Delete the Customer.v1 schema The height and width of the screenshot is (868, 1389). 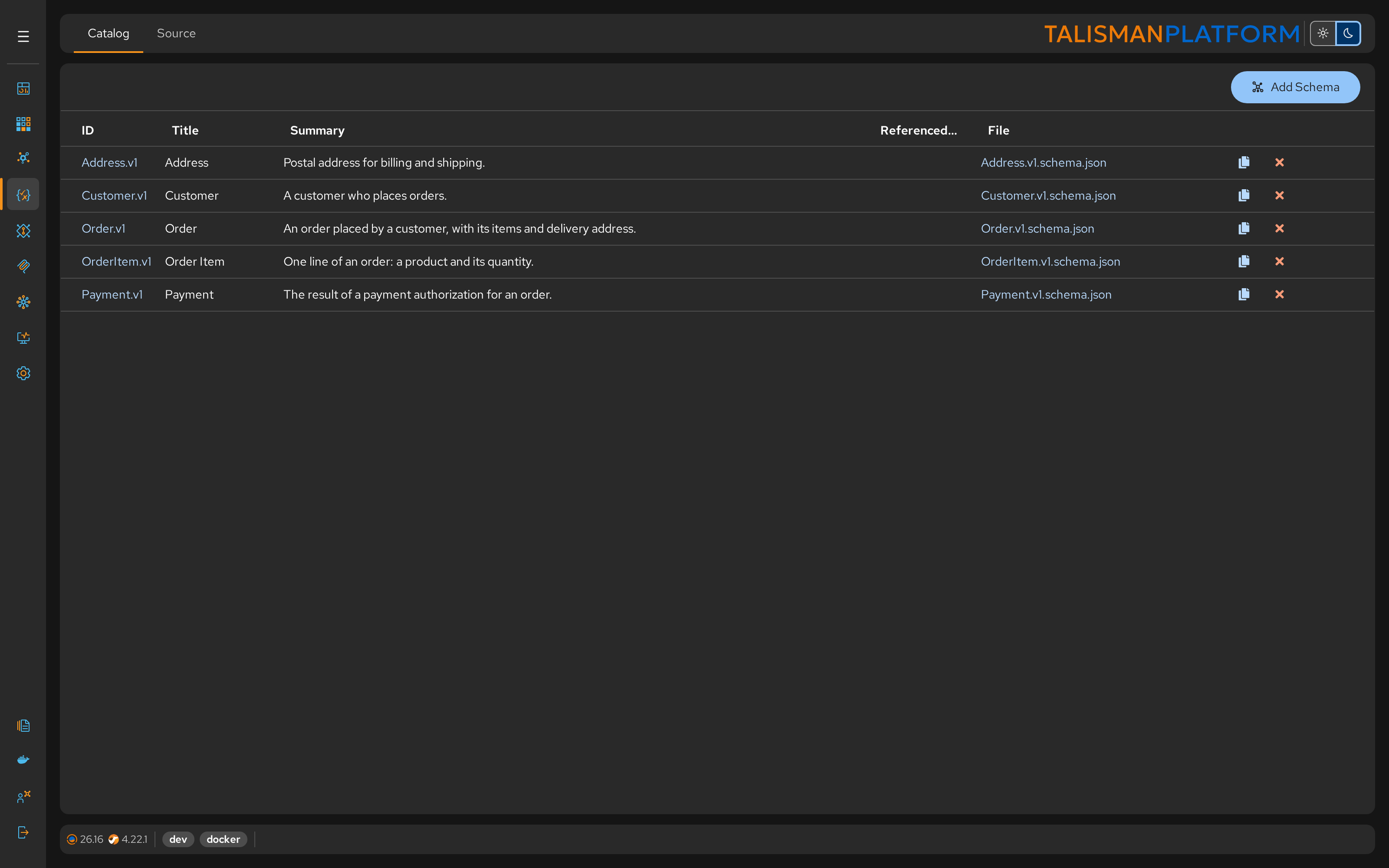click(1279, 195)
